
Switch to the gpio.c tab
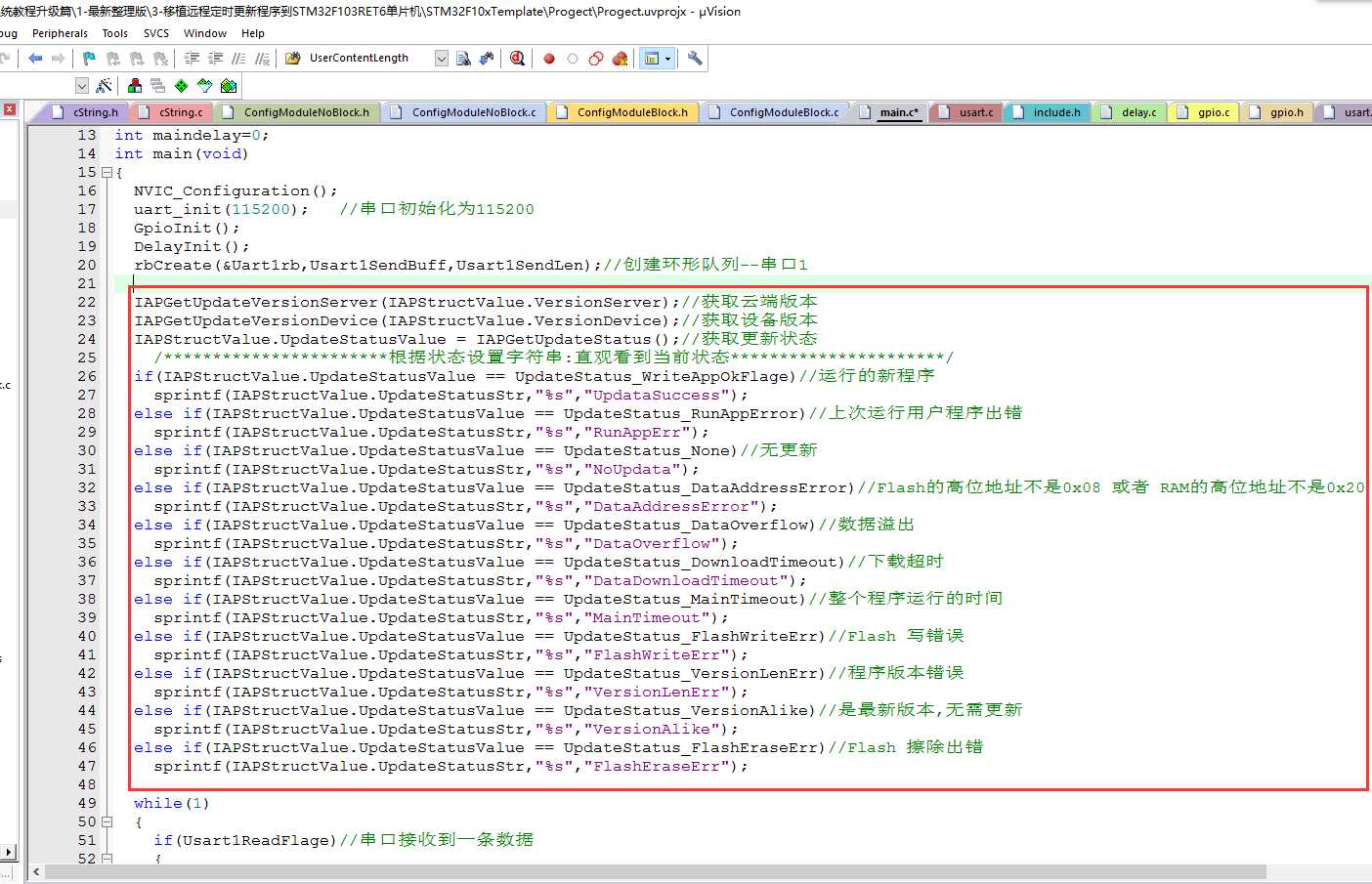(1205, 112)
